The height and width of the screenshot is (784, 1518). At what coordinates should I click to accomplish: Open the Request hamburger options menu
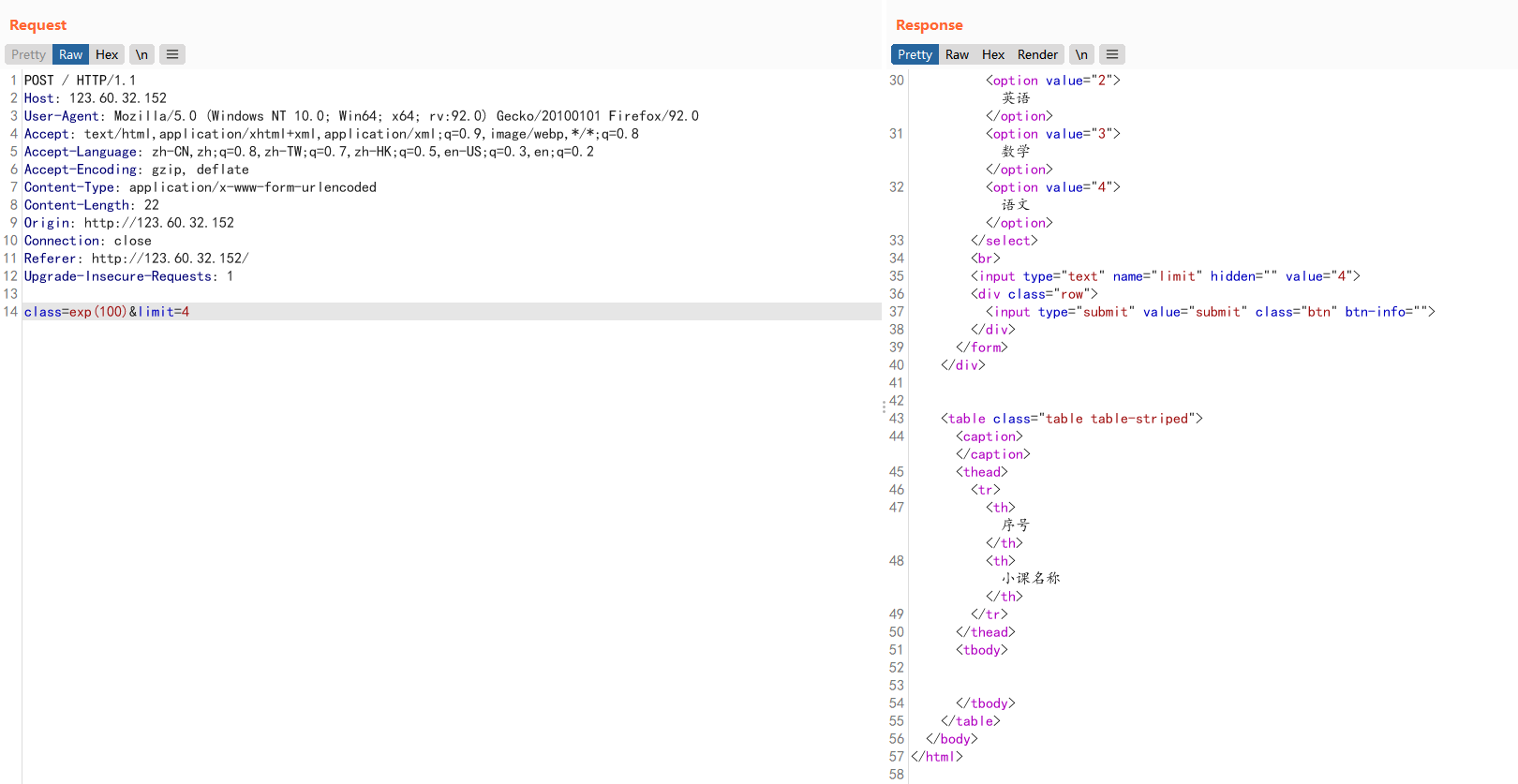pos(172,54)
